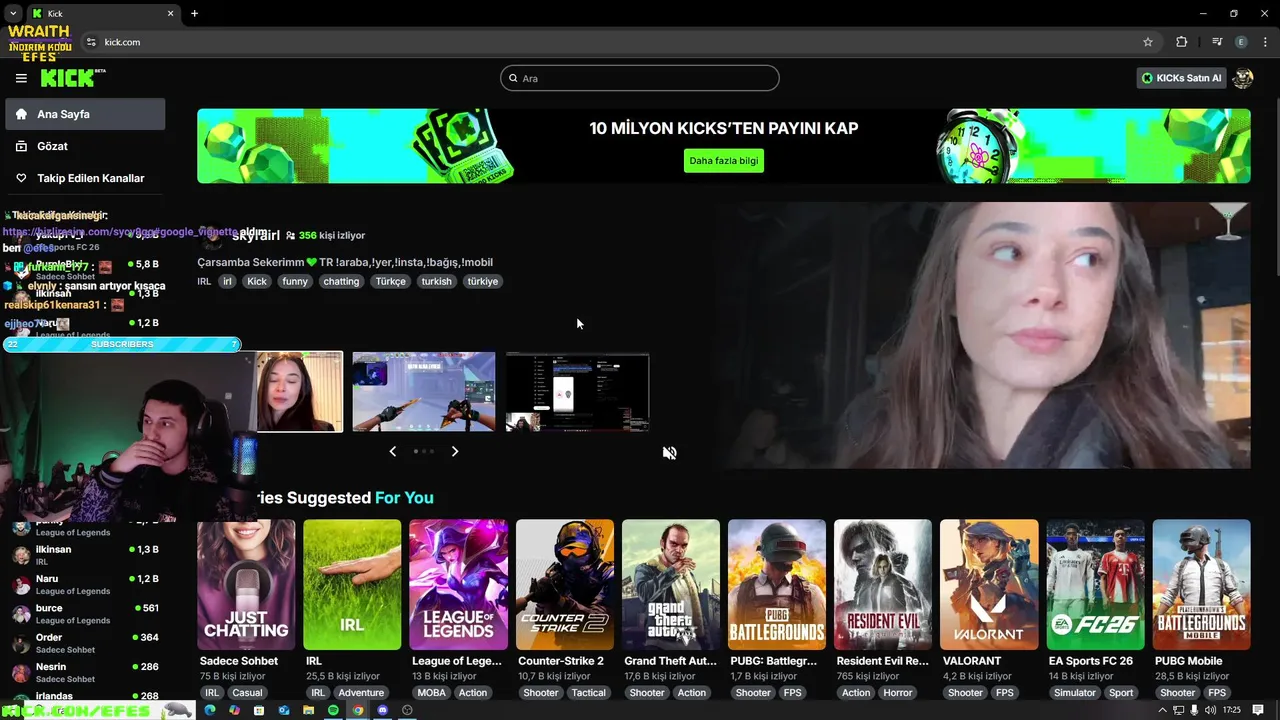
Task: Open File Explorer from the taskbar
Action: tap(308, 710)
